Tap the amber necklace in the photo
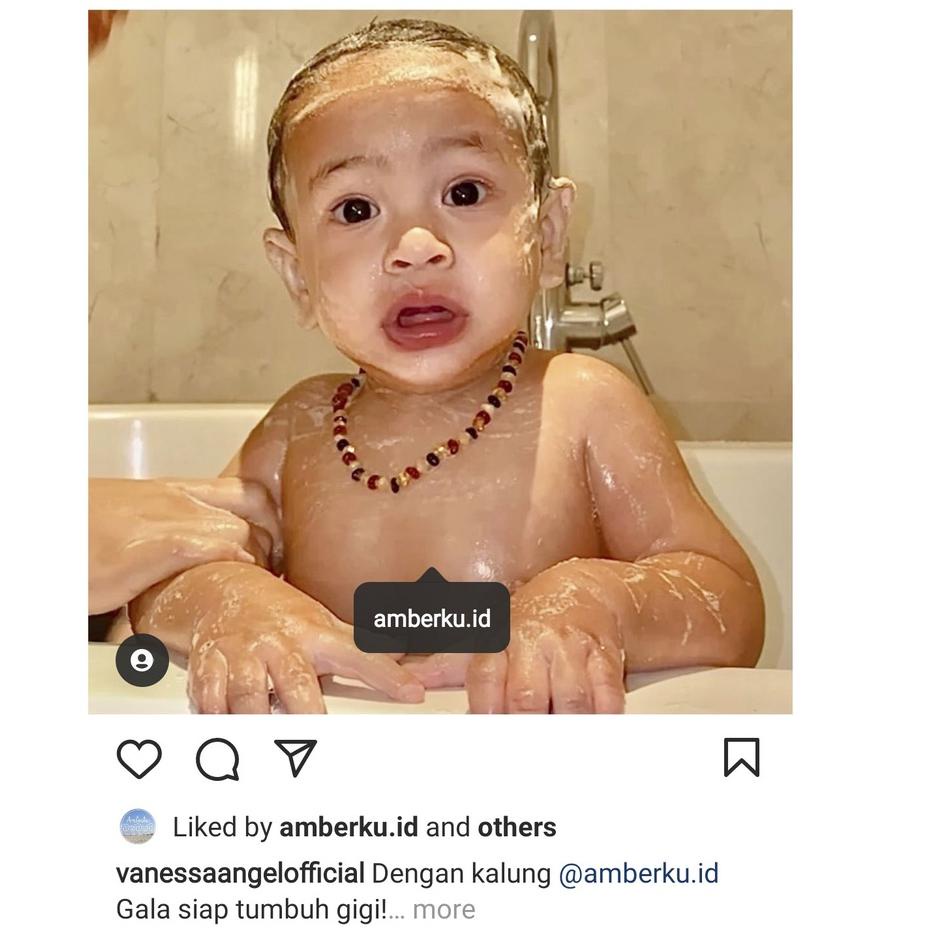Viewport: 937px width, 937px height. click(x=429, y=418)
